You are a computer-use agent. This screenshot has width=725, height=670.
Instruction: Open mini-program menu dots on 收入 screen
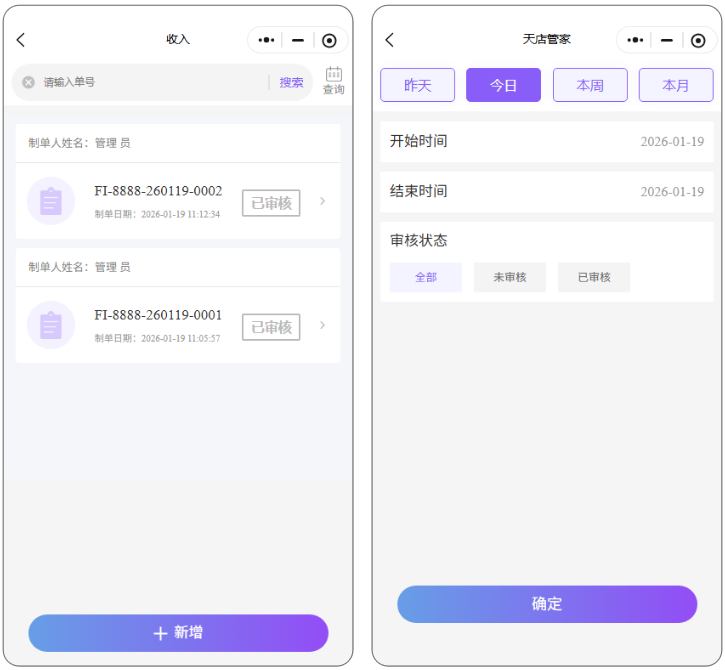click(x=265, y=40)
